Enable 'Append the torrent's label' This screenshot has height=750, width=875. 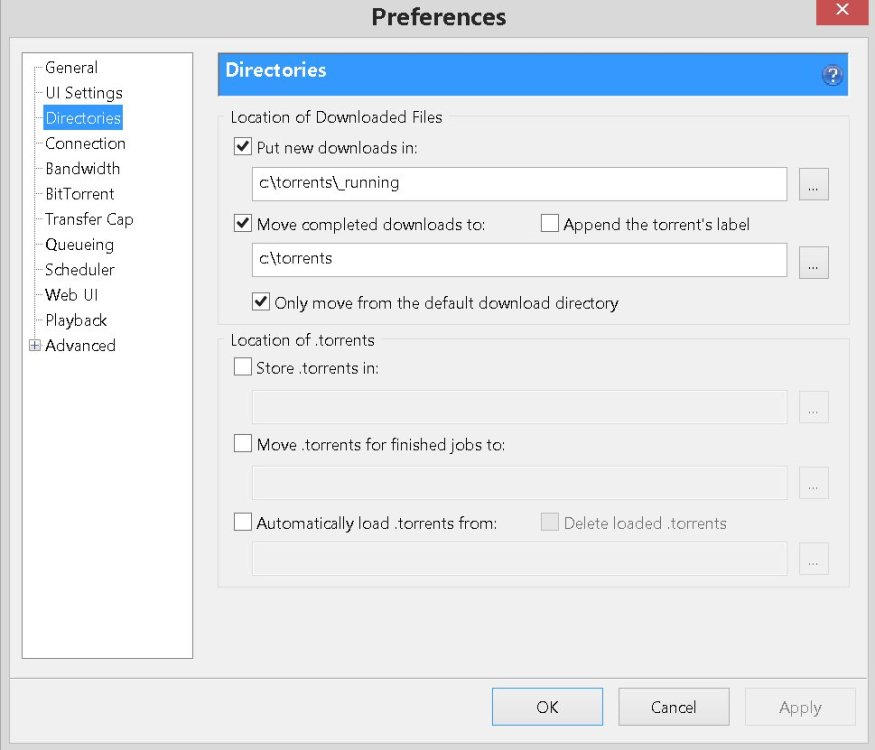click(x=550, y=224)
